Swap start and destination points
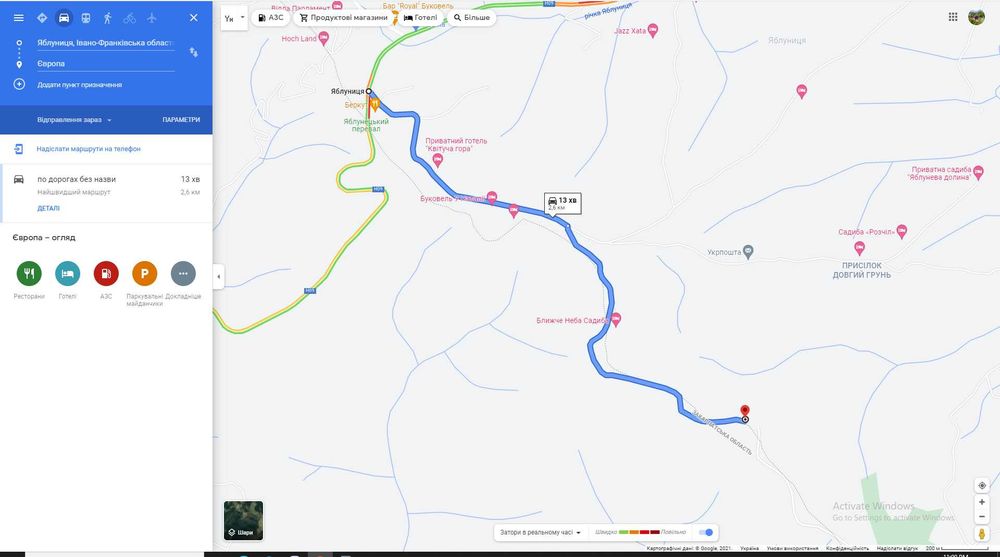Viewport: 1000px width, 557px height. pos(194,52)
